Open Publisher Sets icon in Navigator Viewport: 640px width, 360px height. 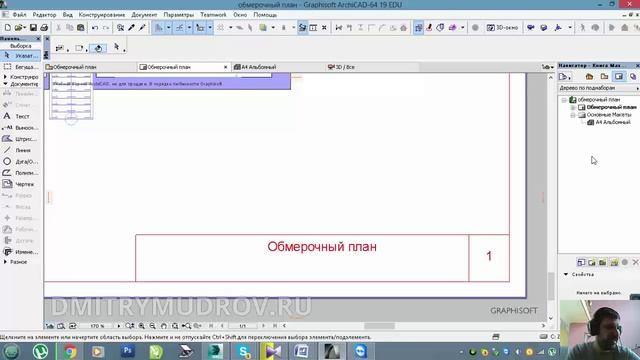(x=633, y=76)
